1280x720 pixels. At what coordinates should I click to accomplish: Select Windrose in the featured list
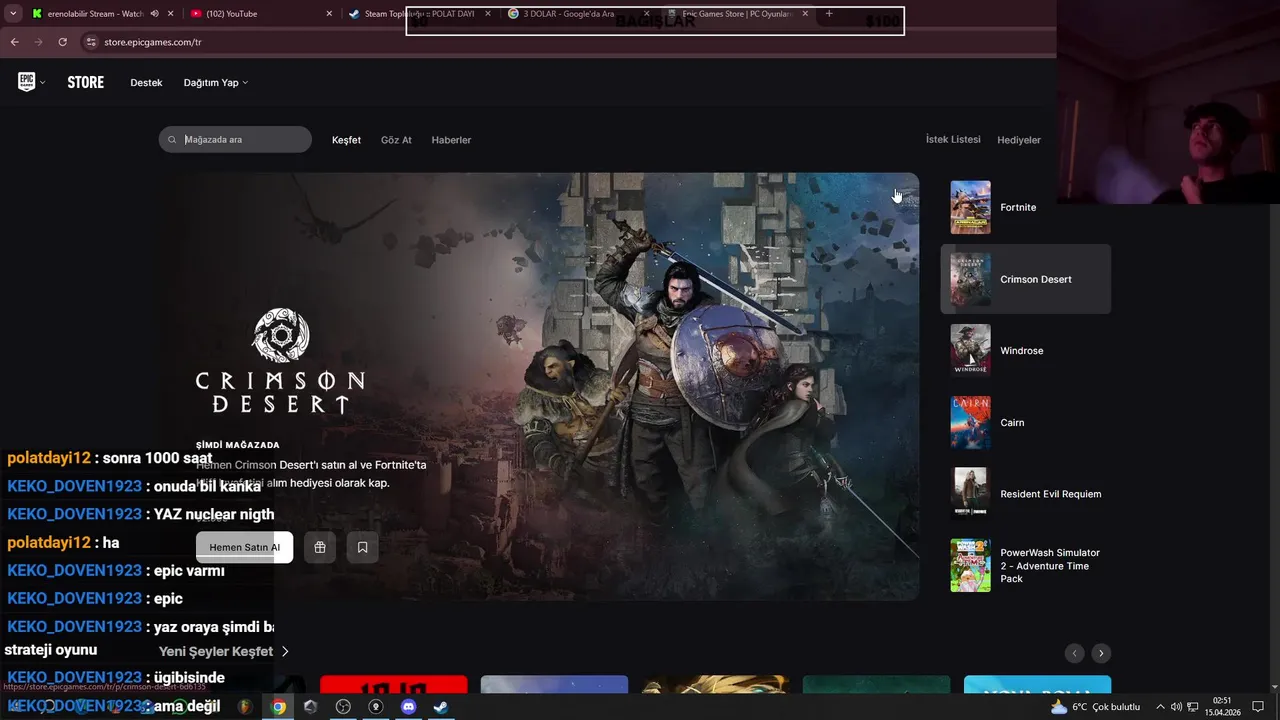[x=1025, y=351]
